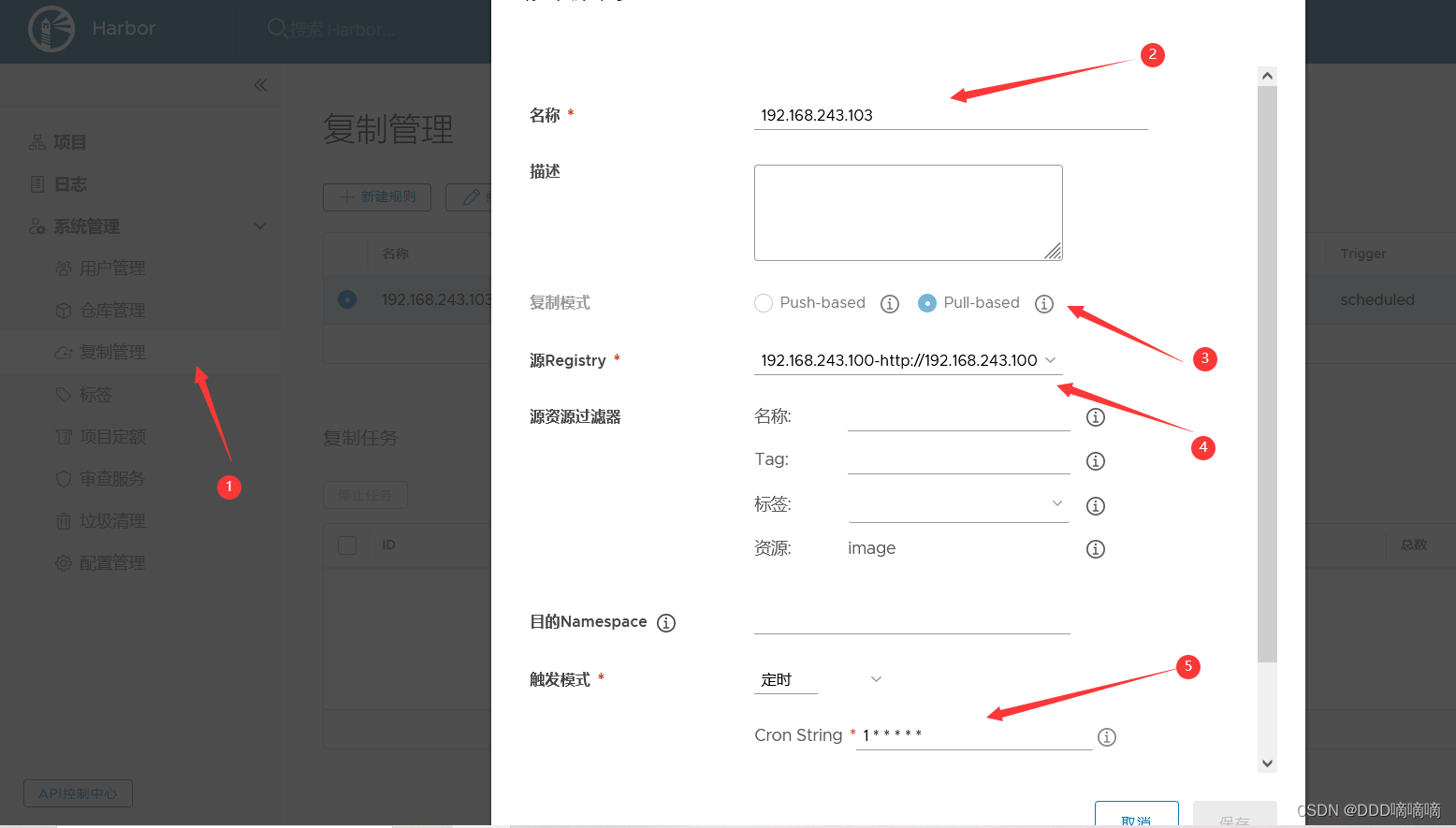The width and height of the screenshot is (1456, 828).
Task: Show info for 资源 image field
Action: [1096, 549]
